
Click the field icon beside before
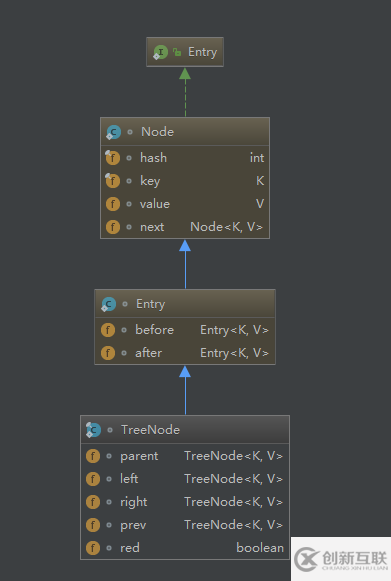tap(108, 330)
